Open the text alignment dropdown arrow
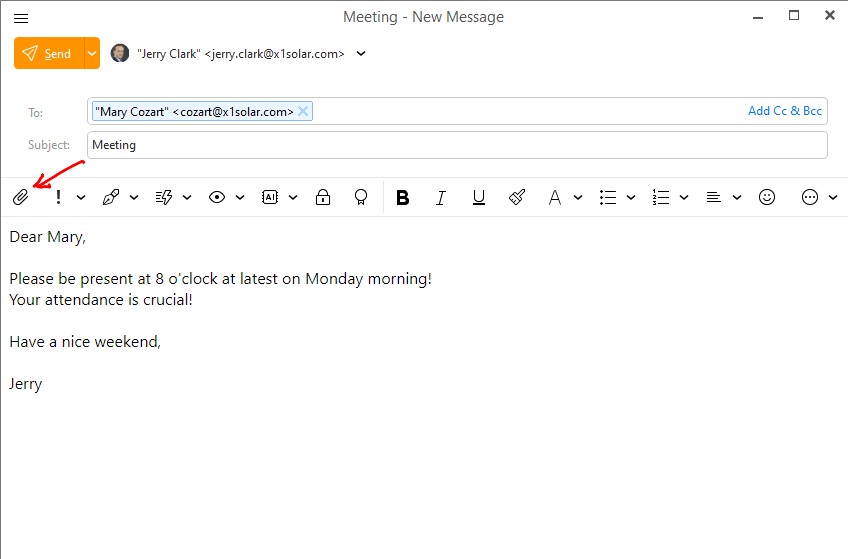Image resolution: width=848 pixels, height=559 pixels. [737, 198]
